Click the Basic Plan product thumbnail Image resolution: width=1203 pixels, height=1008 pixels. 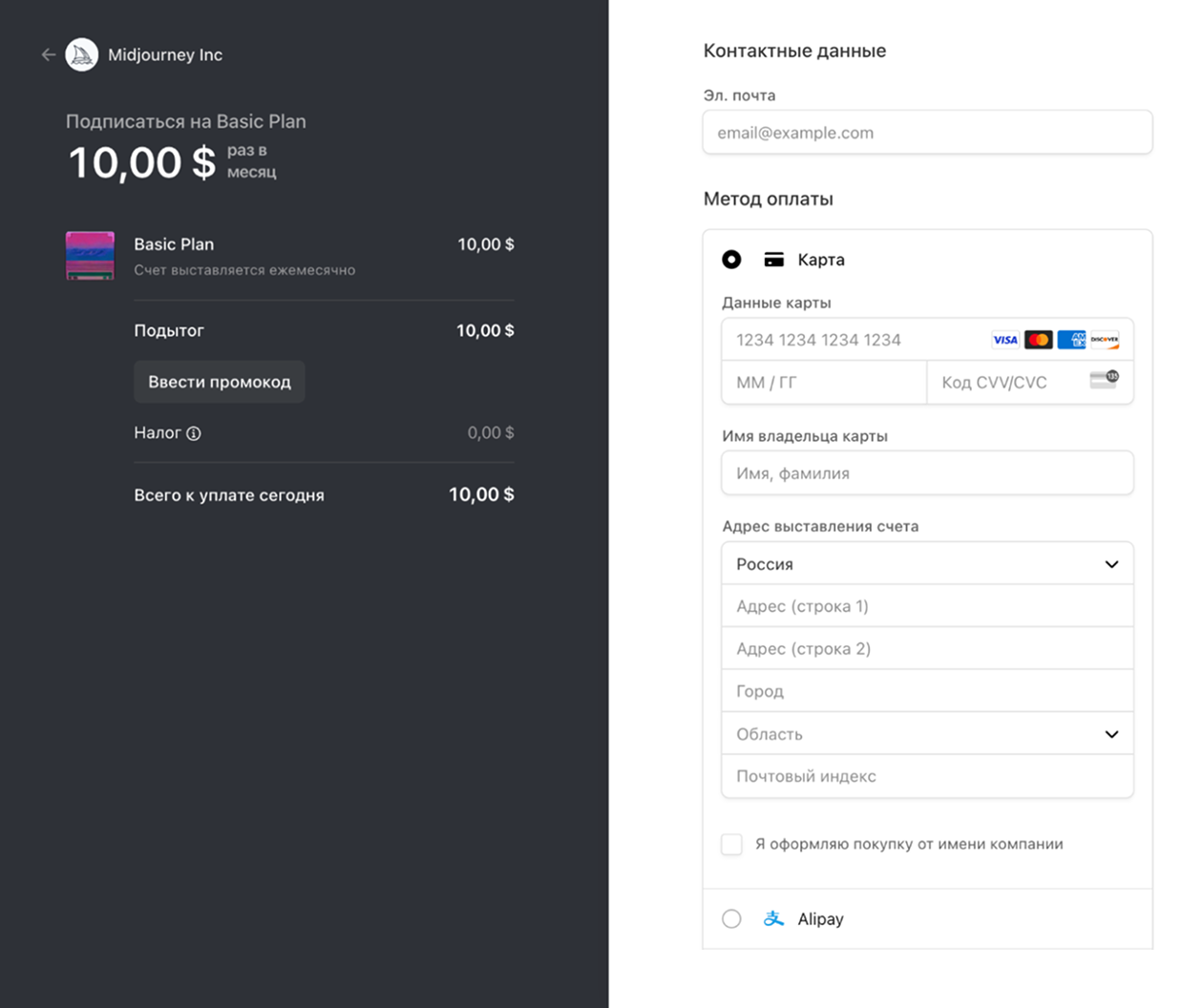point(90,255)
